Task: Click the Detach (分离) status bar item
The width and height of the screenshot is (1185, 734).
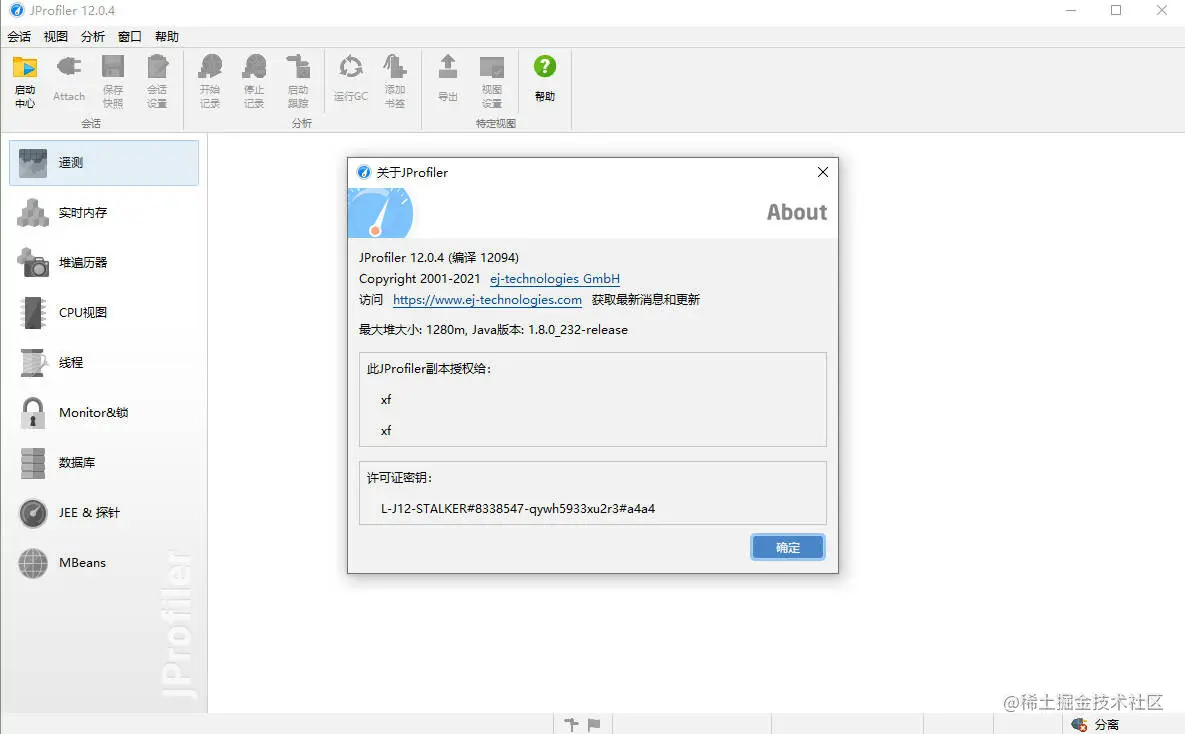Action: point(1095,724)
